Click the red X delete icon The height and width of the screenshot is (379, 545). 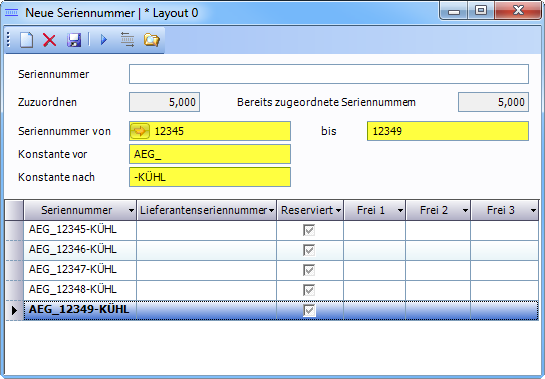coord(49,40)
